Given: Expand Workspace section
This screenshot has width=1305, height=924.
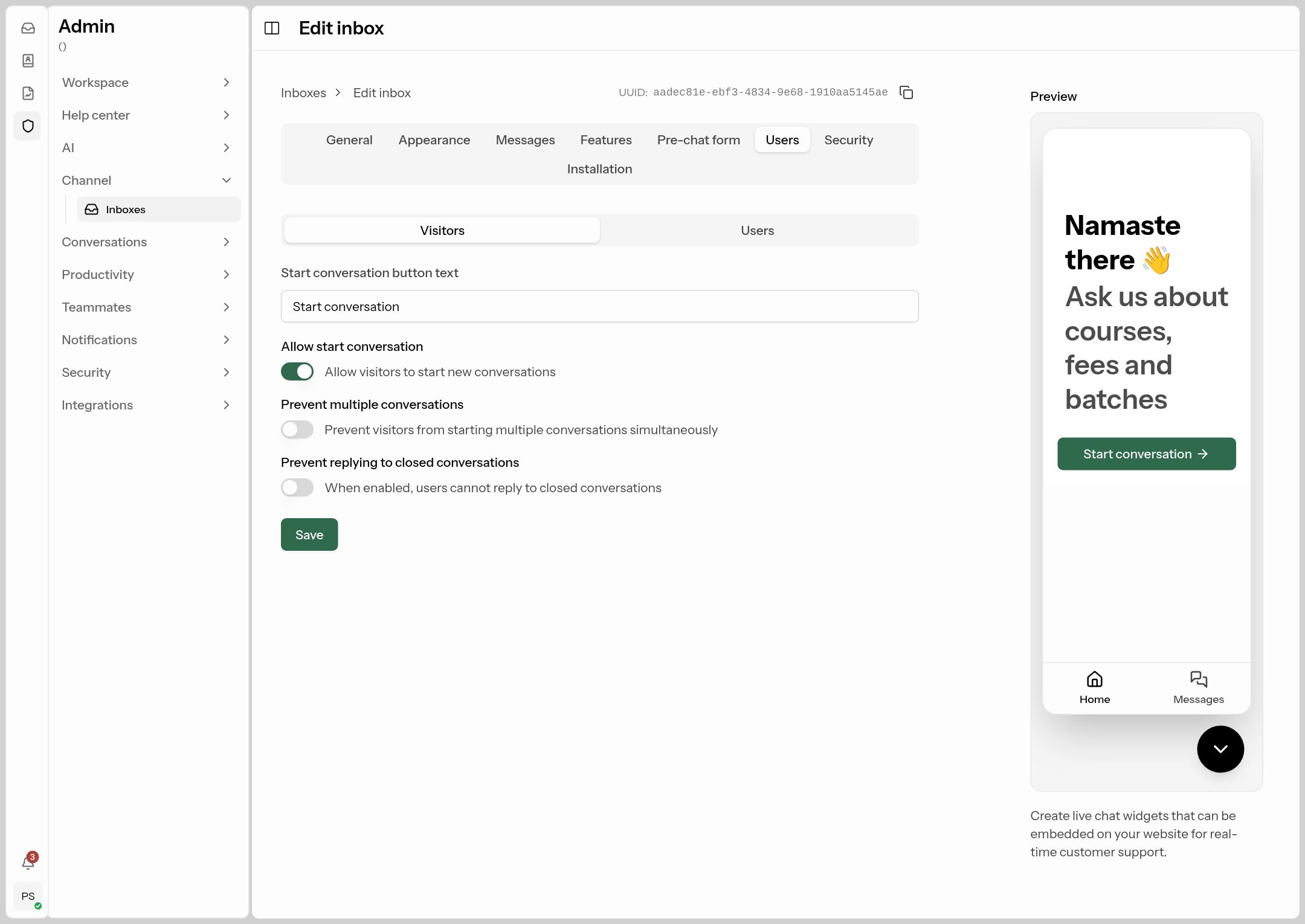Looking at the screenshot, I should [x=146, y=83].
